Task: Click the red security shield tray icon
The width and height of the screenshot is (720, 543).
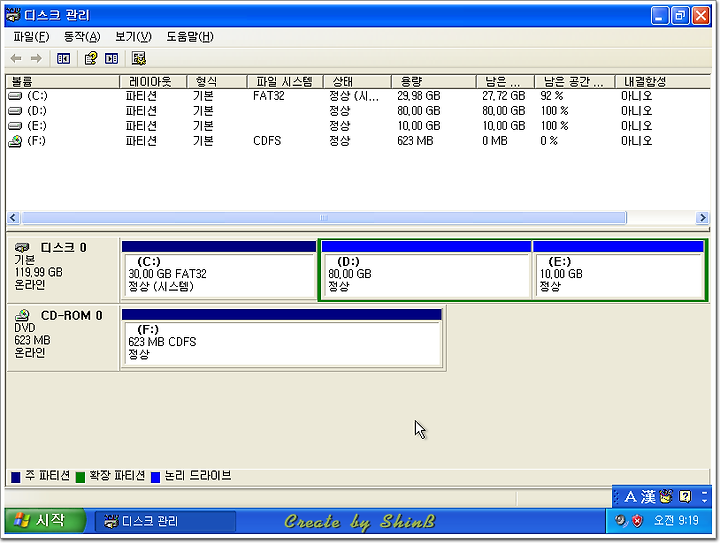Action: click(x=637, y=521)
